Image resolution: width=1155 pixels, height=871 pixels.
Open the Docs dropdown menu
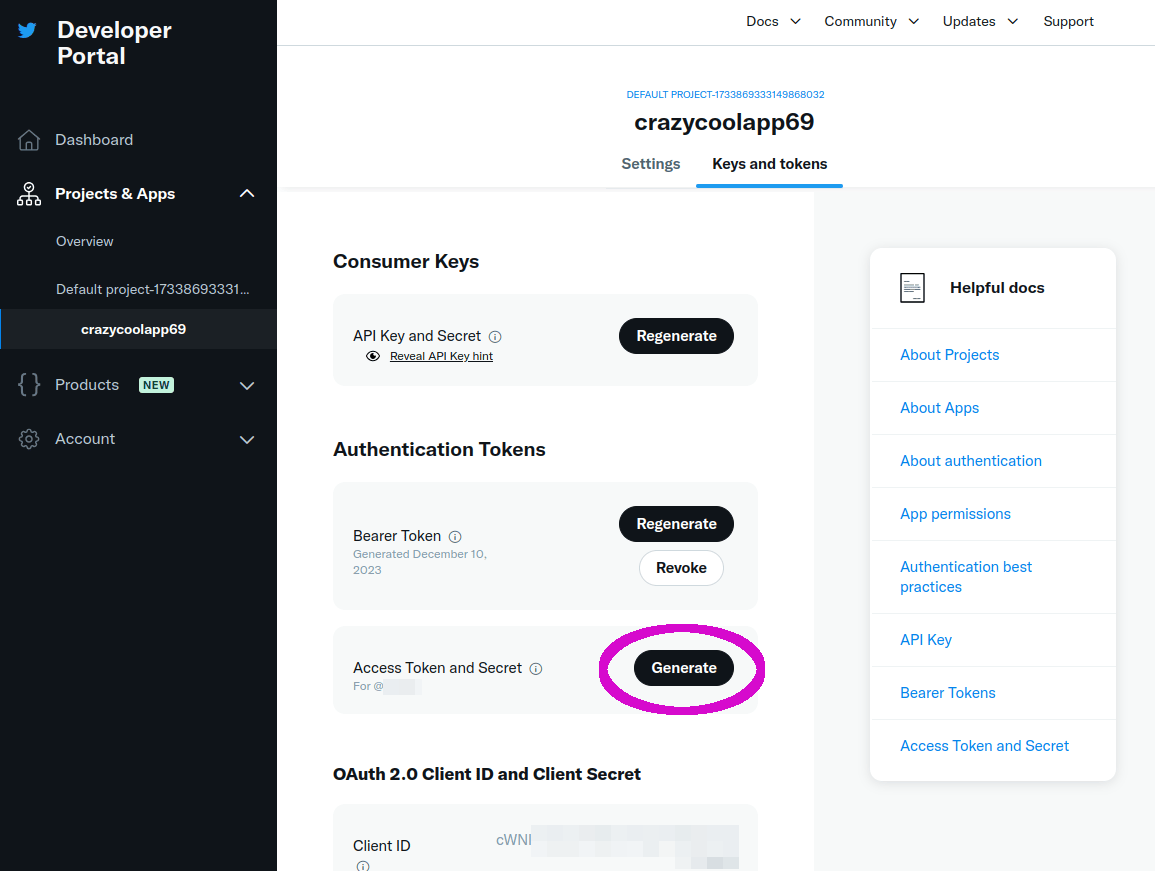(x=773, y=21)
